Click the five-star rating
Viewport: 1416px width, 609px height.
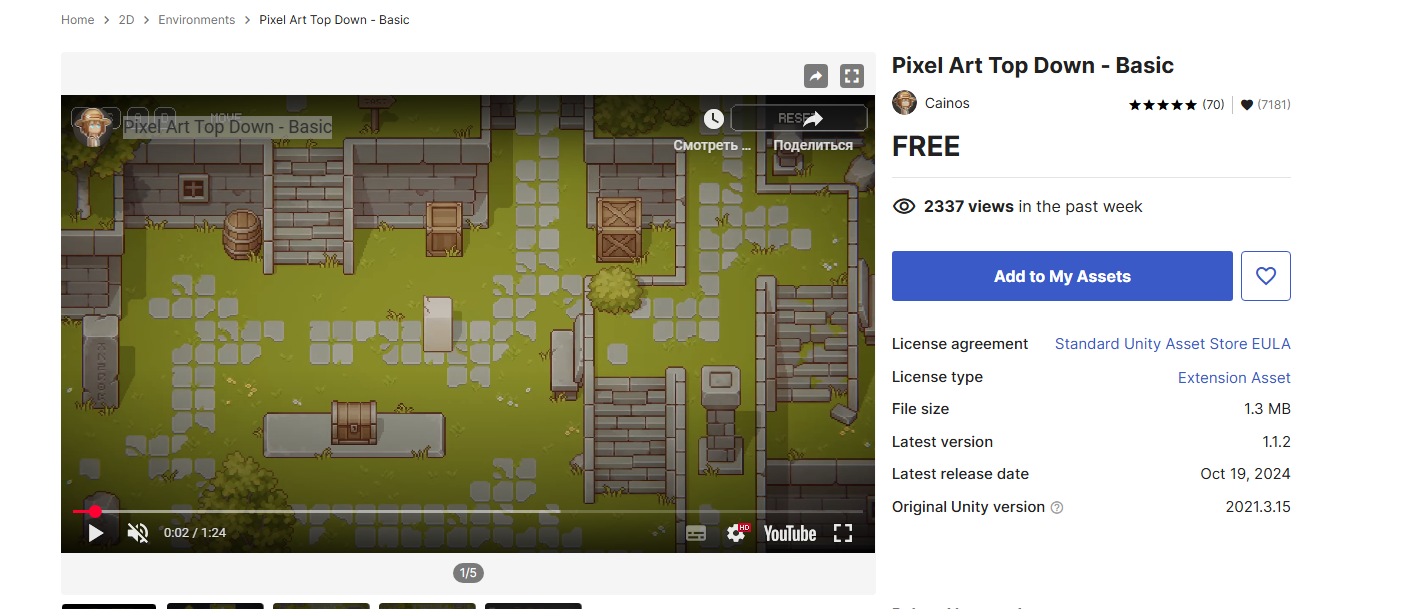1162,104
